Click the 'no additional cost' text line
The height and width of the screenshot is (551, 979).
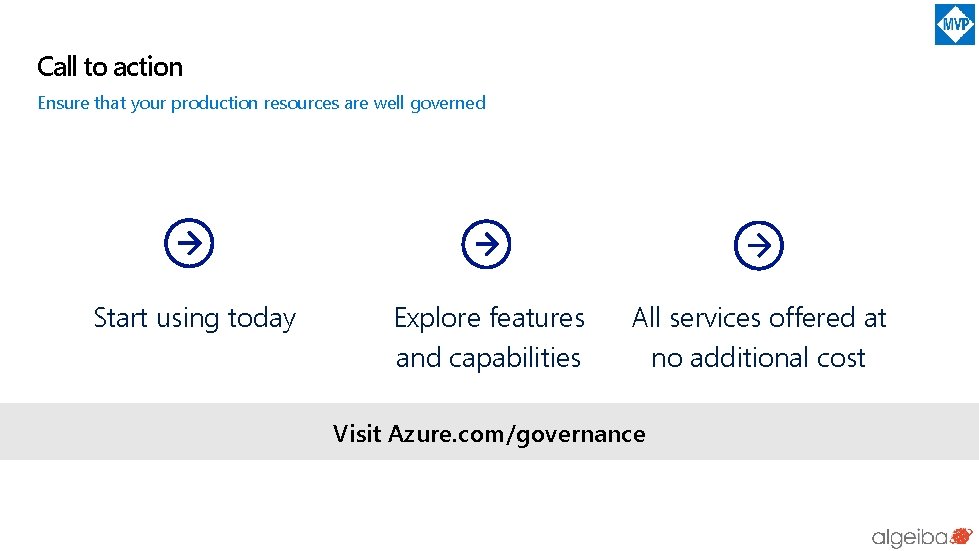pos(758,358)
